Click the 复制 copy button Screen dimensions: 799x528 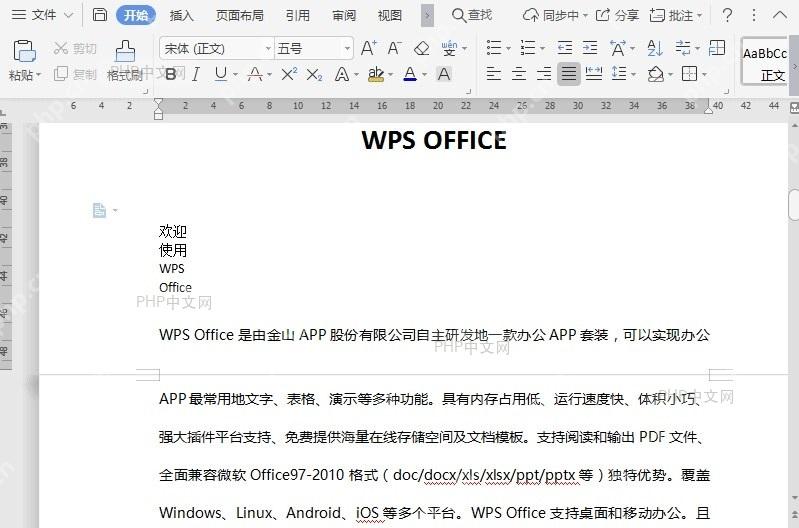click(x=75, y=74)
